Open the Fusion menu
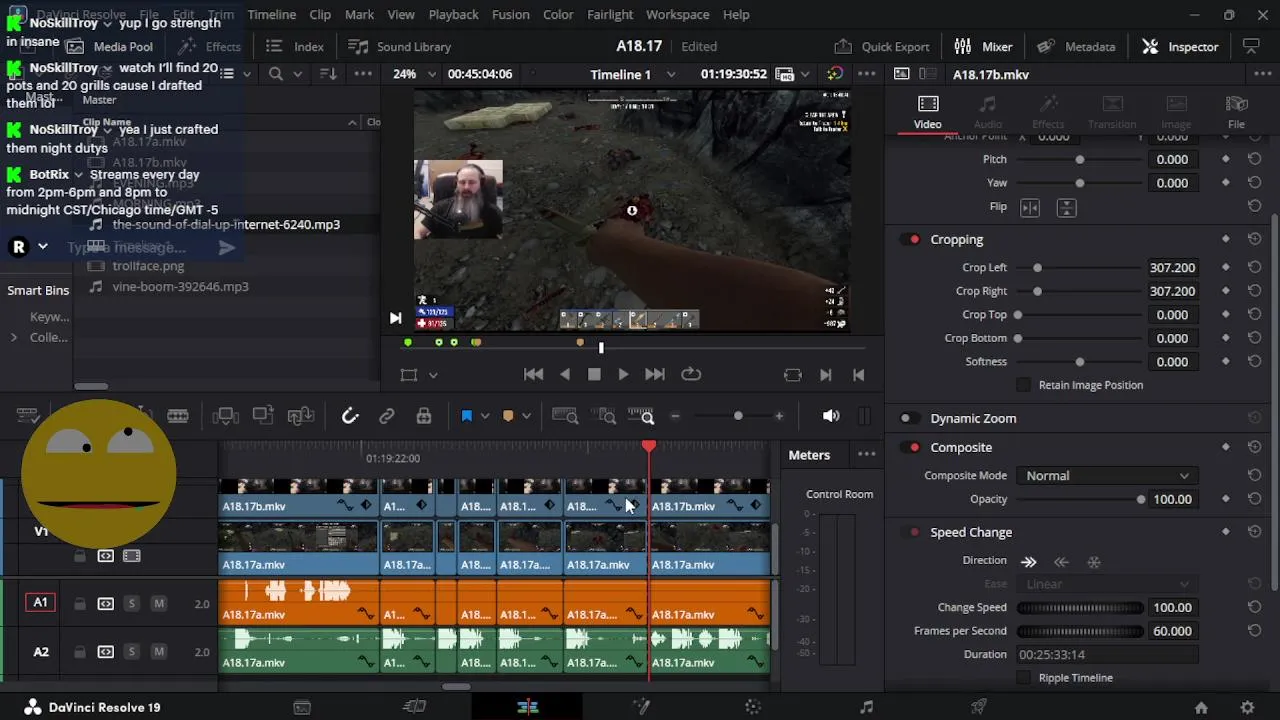 [510, 15]
